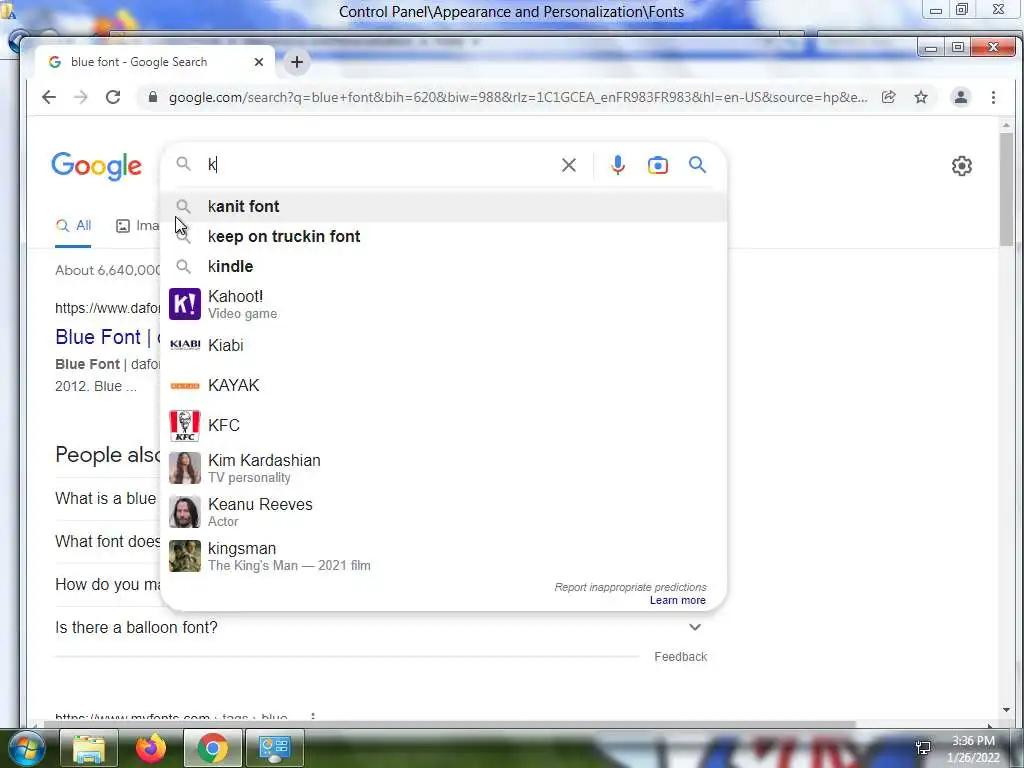
Task: Open Chrome three-dot menu
Action: coord(993,97)
